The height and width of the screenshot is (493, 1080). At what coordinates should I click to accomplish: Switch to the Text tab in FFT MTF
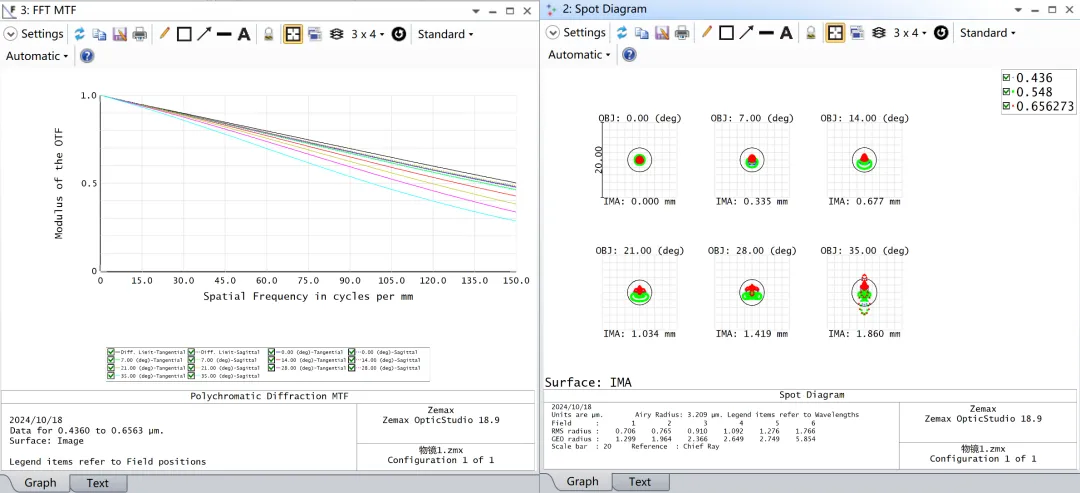[x=97, y=483]
